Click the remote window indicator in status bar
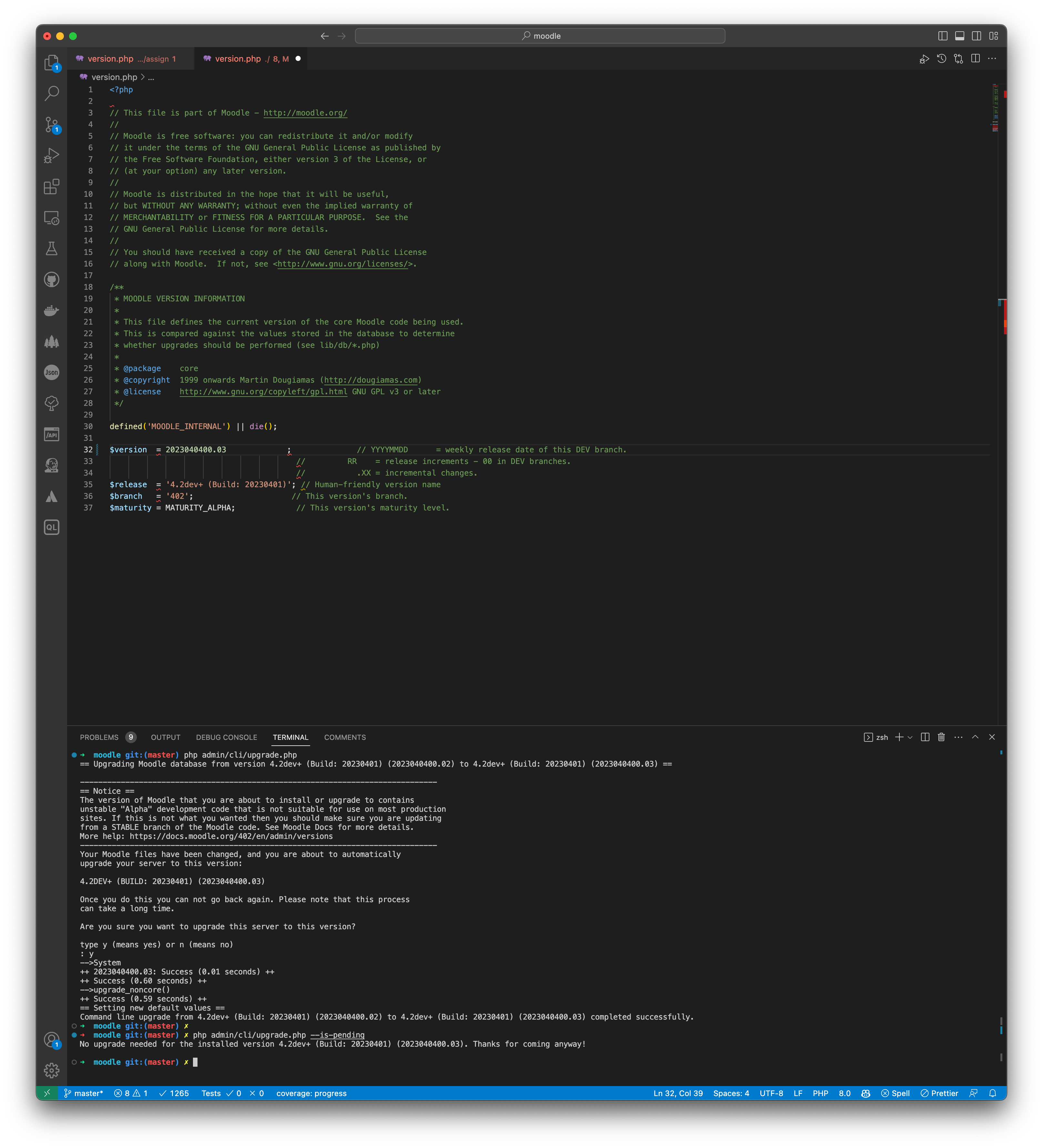This screenshot has width=1043, height=1148. (x=47, y=1093)
